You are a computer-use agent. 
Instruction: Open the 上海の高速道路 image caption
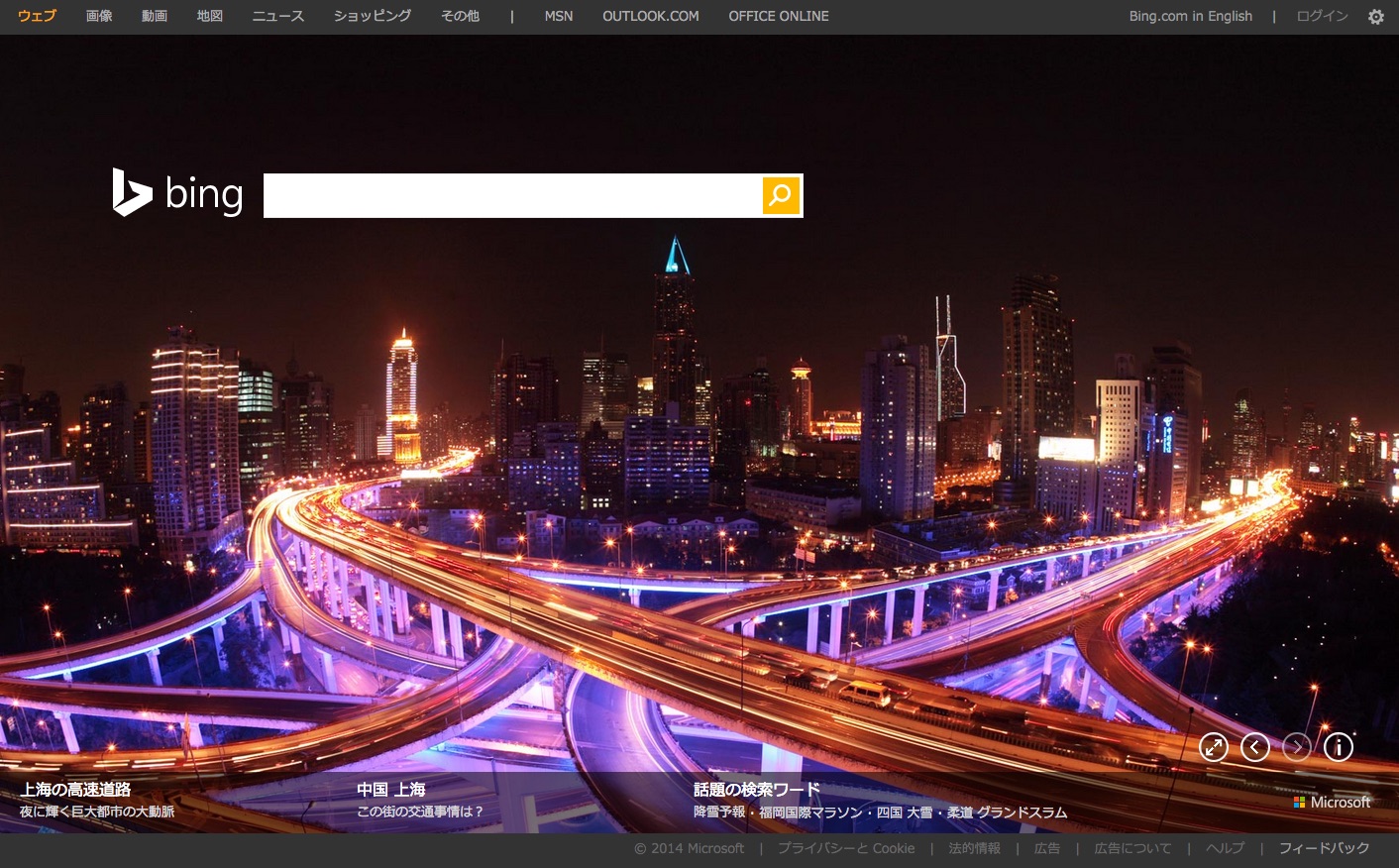(x=75, y=790)
